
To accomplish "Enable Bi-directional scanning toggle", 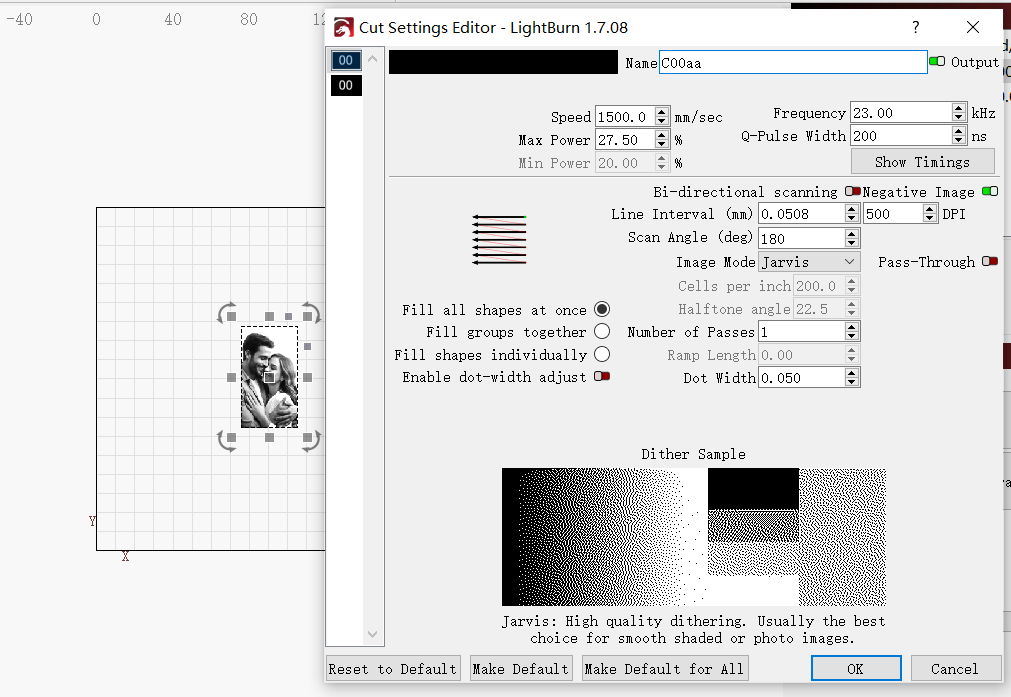I will (852, 192).
